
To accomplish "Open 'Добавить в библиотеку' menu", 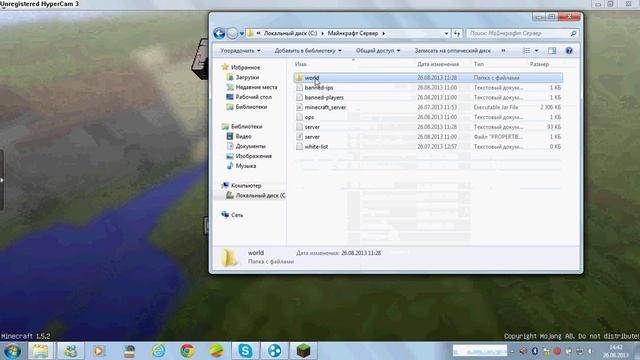I will pos(308,51).
